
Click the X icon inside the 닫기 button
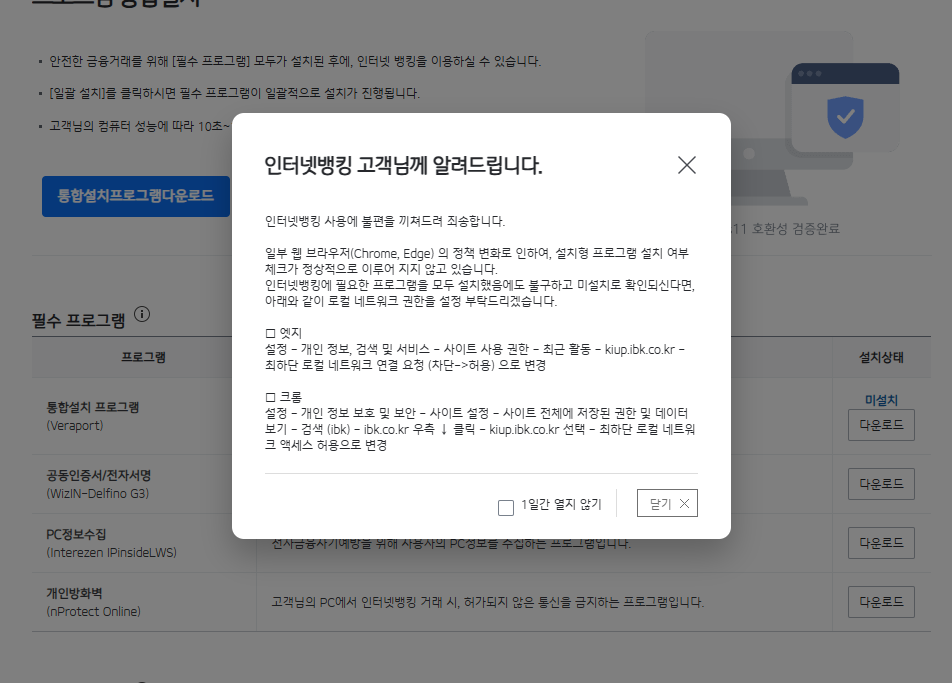point(686,503)
